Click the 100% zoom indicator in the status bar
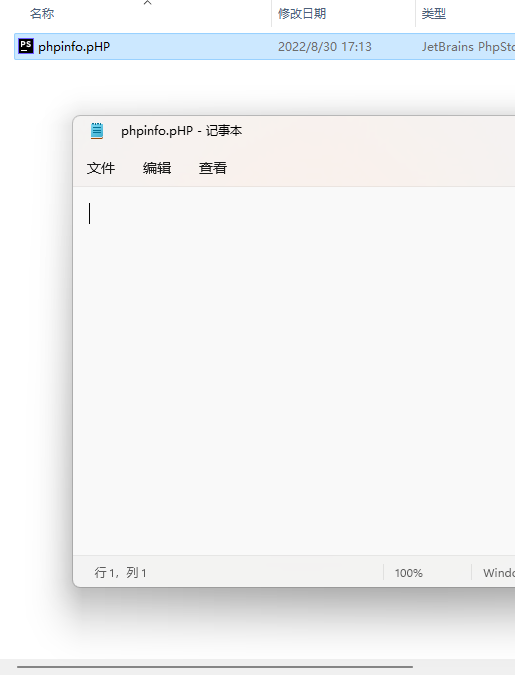Image resolution: width=515 pixels, height=675 pixels. pos(409,573)
